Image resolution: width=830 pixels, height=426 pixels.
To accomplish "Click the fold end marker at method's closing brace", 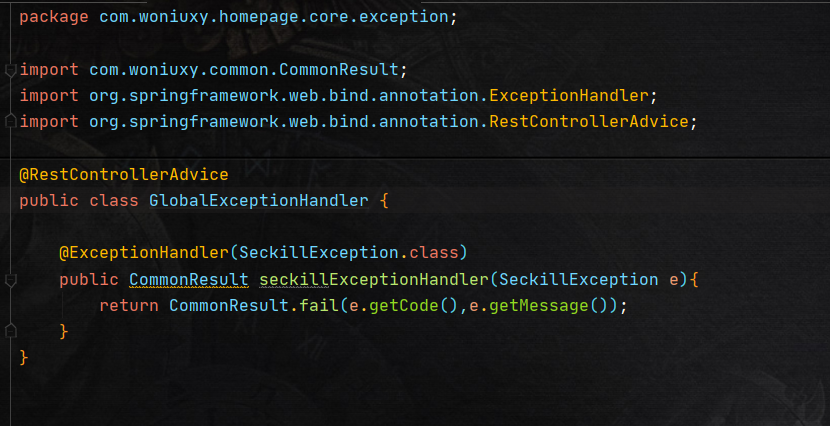I will (x=10, y=331).
